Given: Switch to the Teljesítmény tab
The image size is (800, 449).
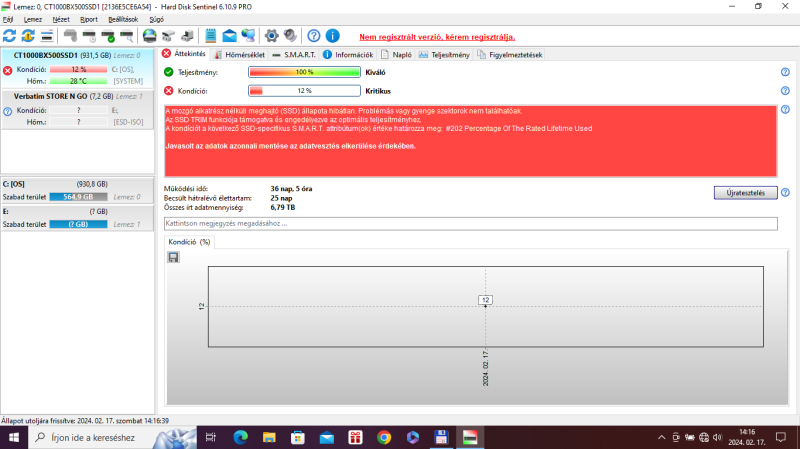Looking at the screenshot, I should coord(444,55).
